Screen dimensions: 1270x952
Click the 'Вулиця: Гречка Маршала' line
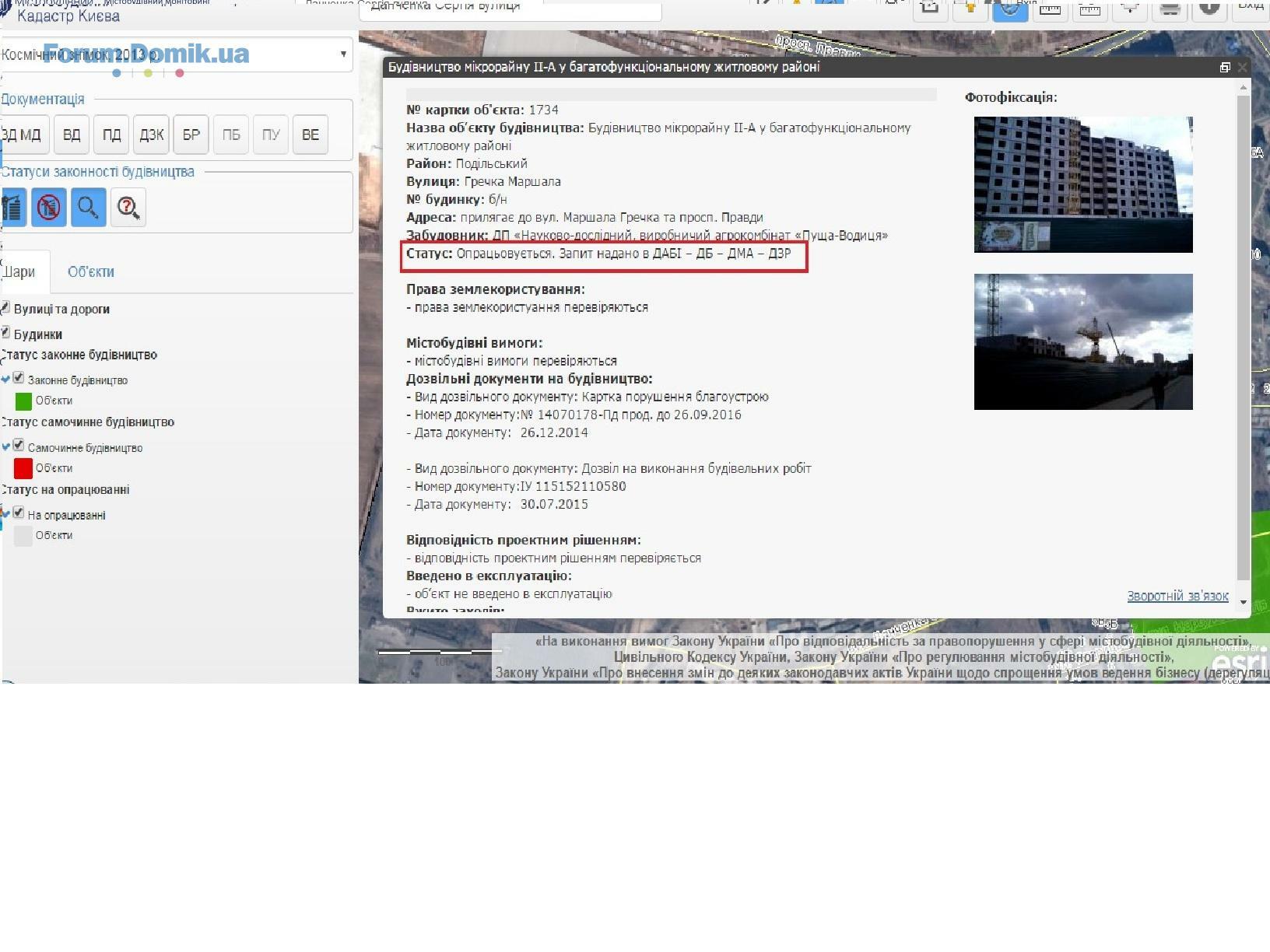483,181
